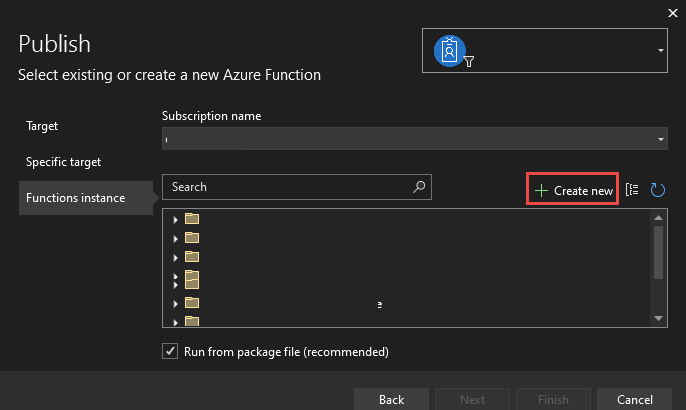Click the Cancel button
Viewport: 686px width, 410px height.
(x=634, y=399)
